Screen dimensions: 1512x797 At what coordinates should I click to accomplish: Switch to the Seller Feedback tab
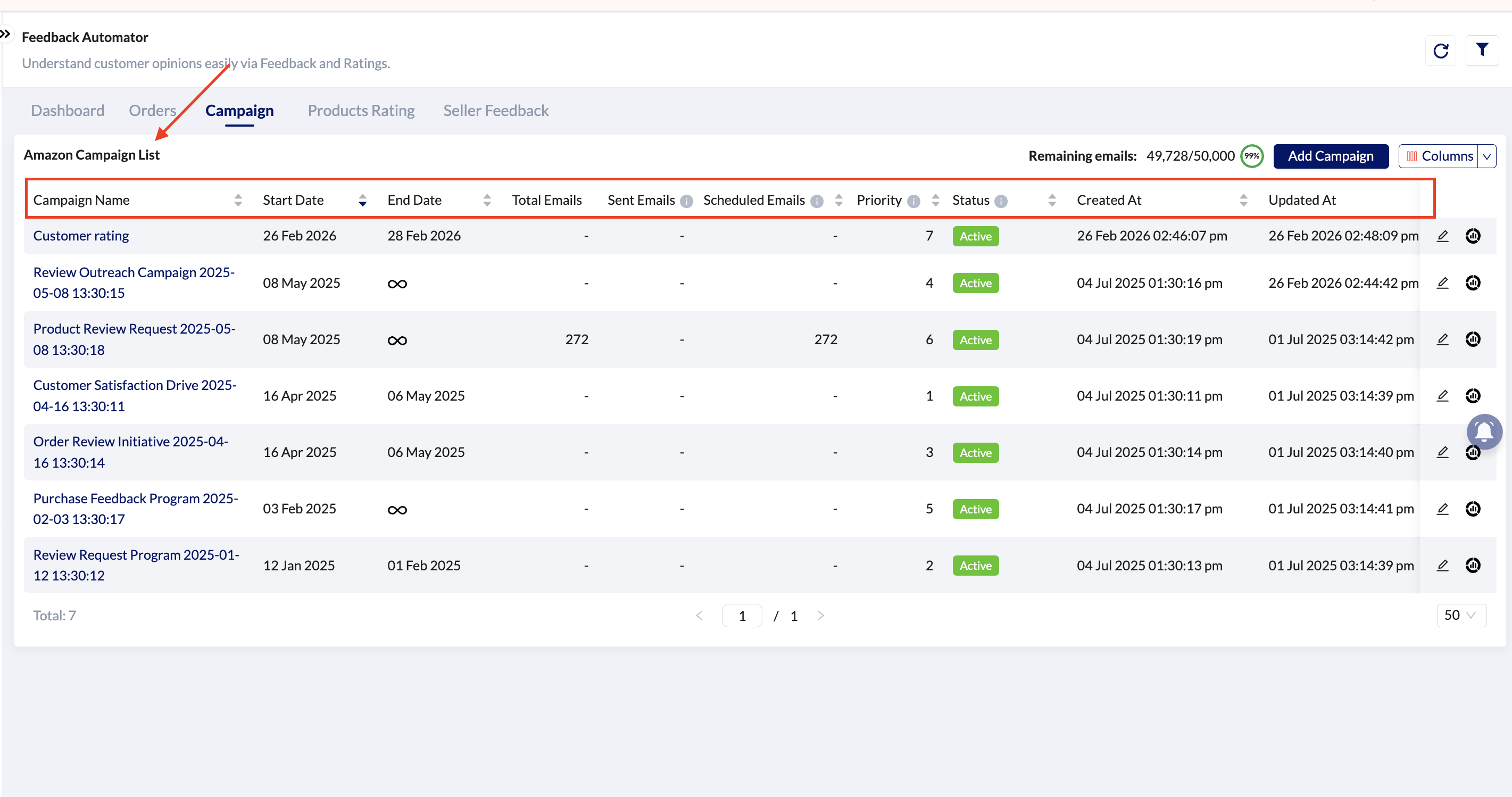[495, 110]
